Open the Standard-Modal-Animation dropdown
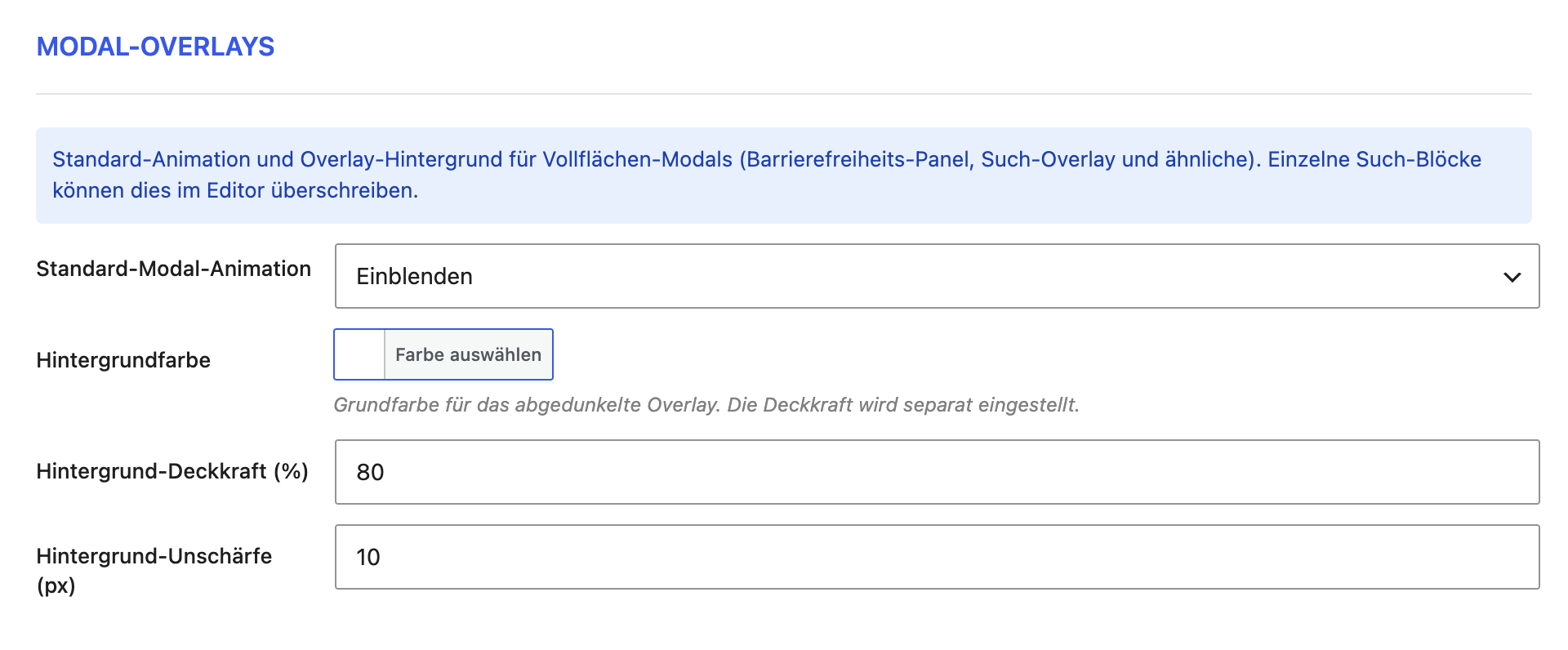 click(x=937, y=276)
